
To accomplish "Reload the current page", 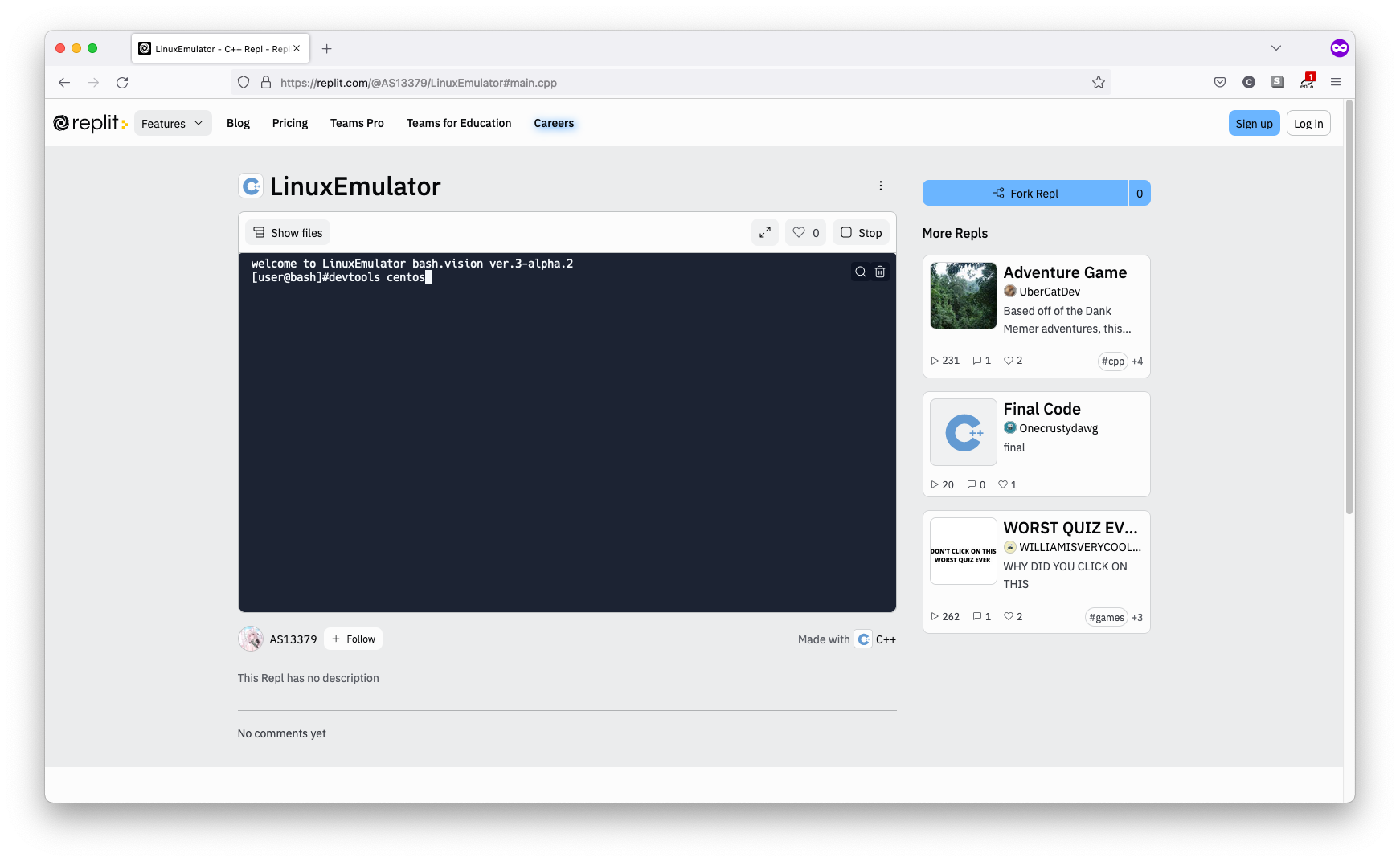I will [x=122, y=82].
